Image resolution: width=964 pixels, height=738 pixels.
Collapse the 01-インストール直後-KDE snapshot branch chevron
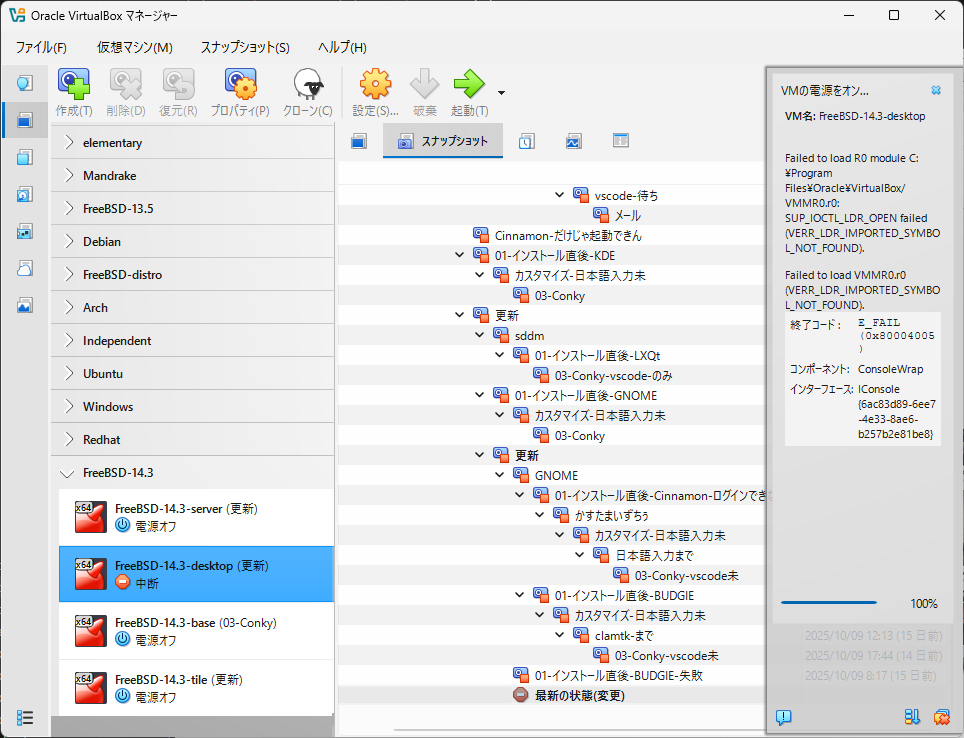[x=459, y=255]
